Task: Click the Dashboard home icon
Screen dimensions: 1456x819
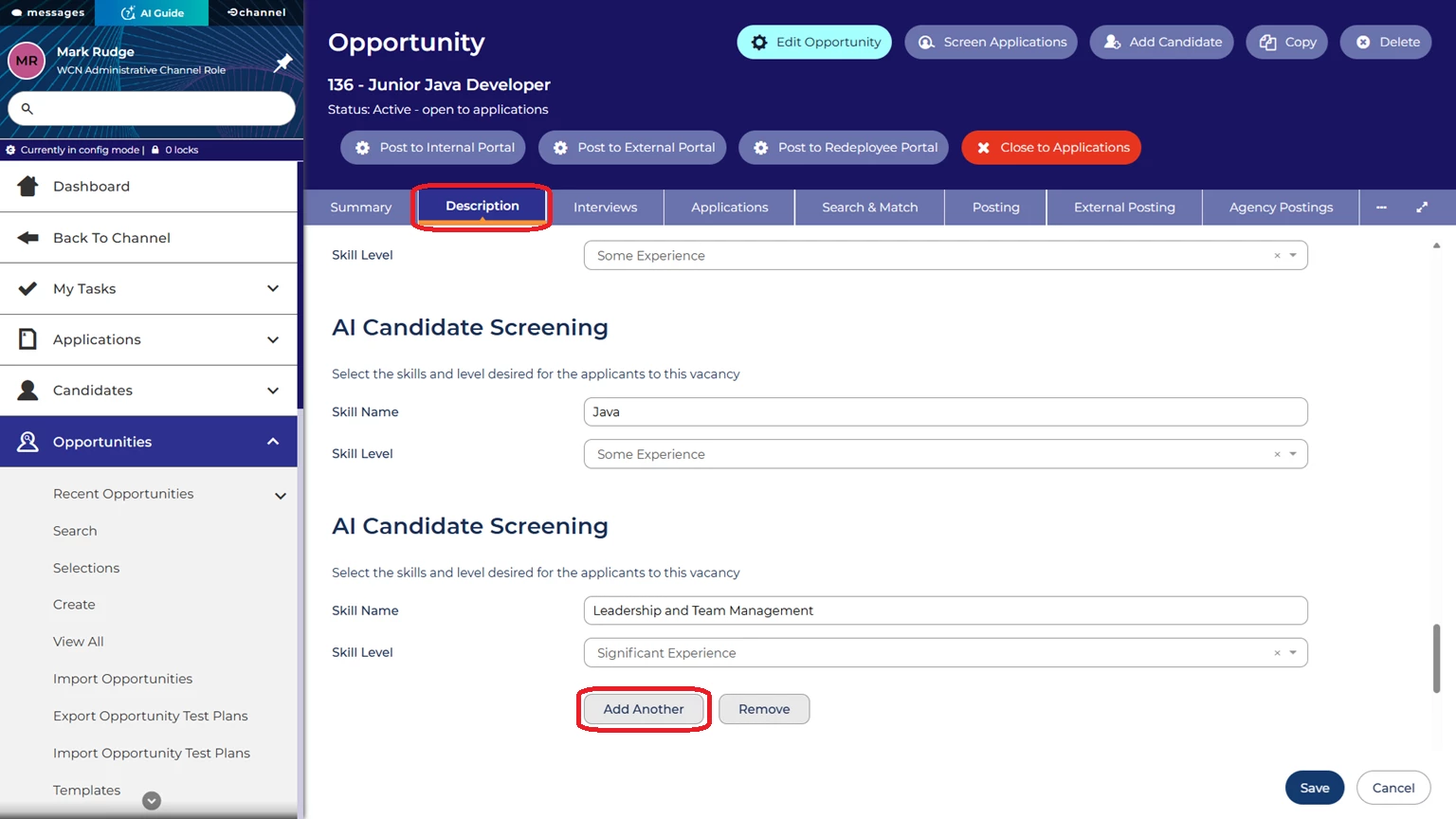Action: click(27, 186)
